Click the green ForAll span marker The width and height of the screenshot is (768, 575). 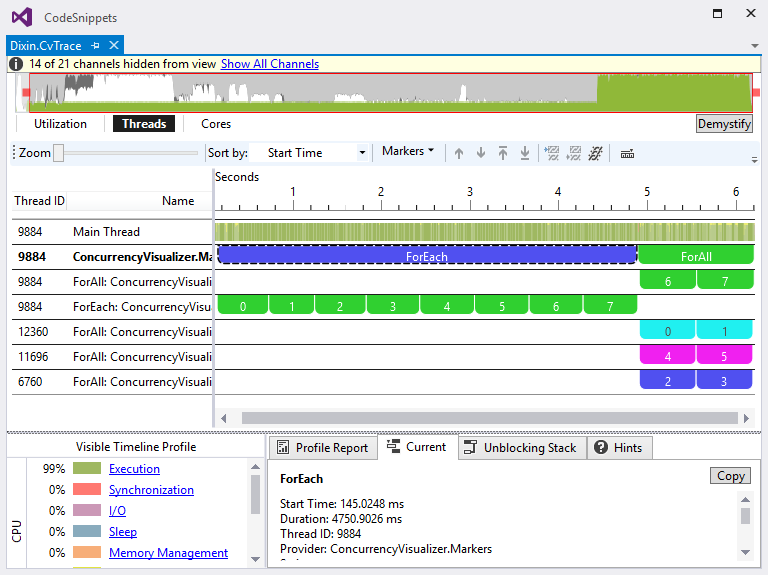[696, 255]
